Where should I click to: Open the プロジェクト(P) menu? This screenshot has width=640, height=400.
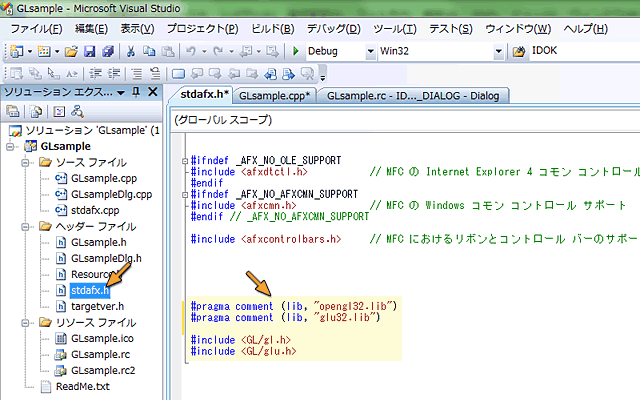pos(202,29)
